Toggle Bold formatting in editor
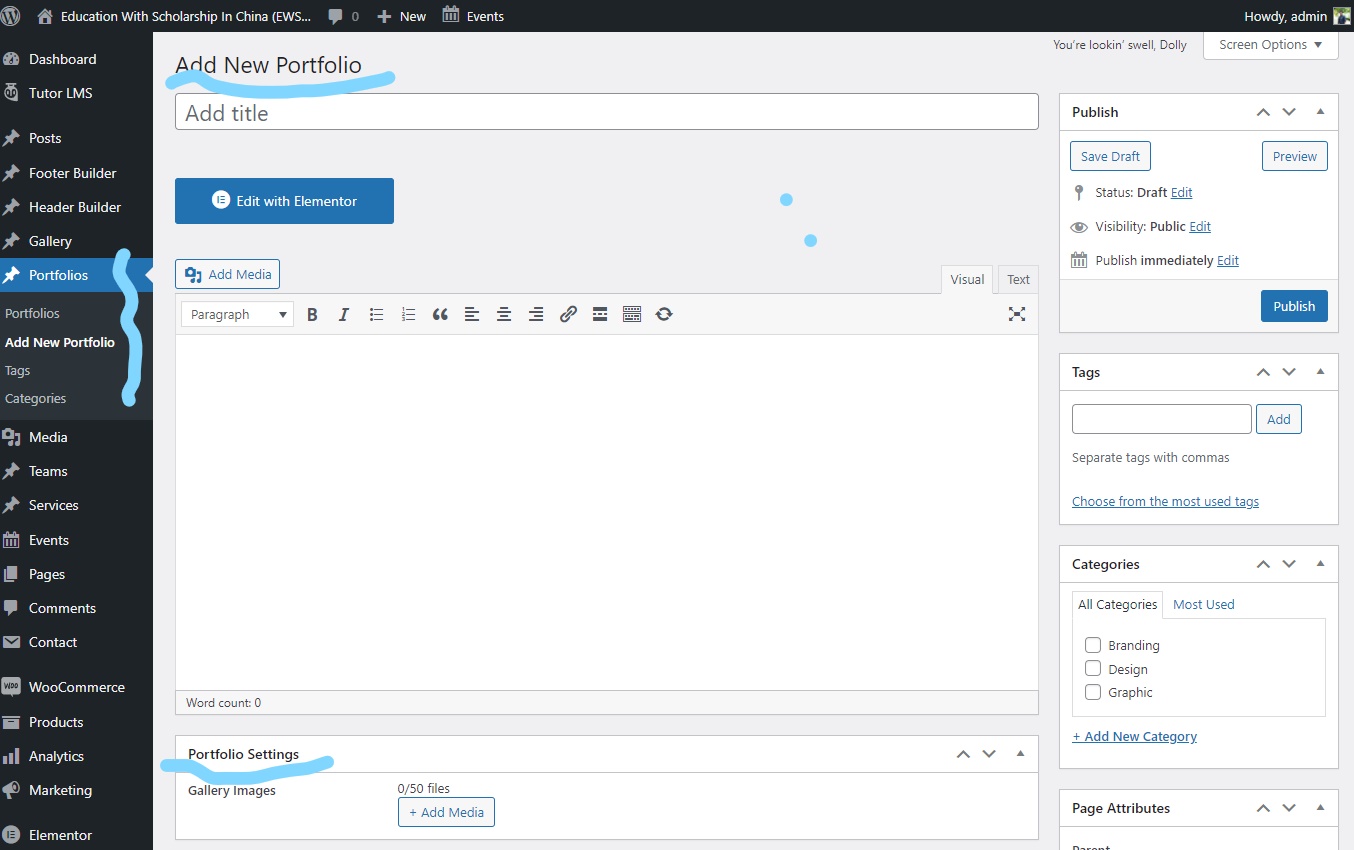The height and width of the screenshot is (850, 1354). click(x=312, y=314)
